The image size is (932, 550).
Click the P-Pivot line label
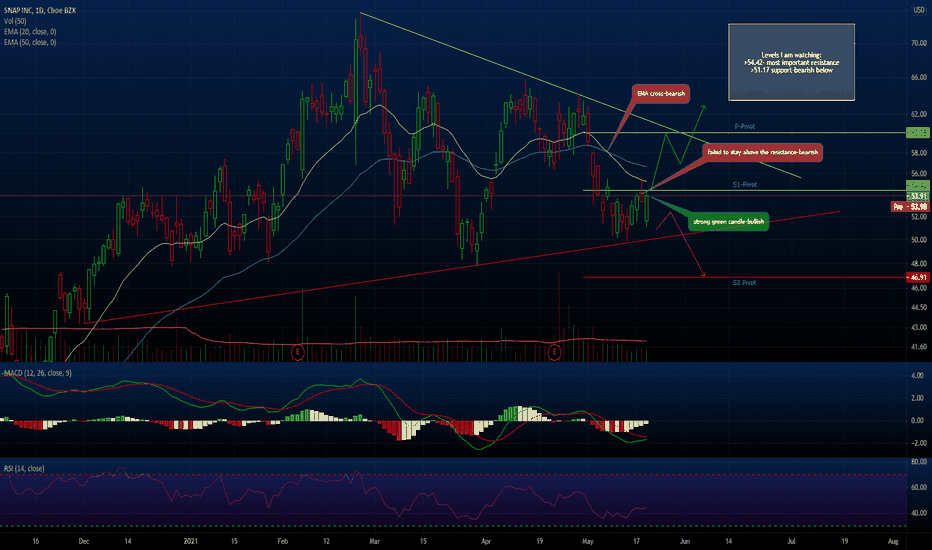click(x=744, y=127)
